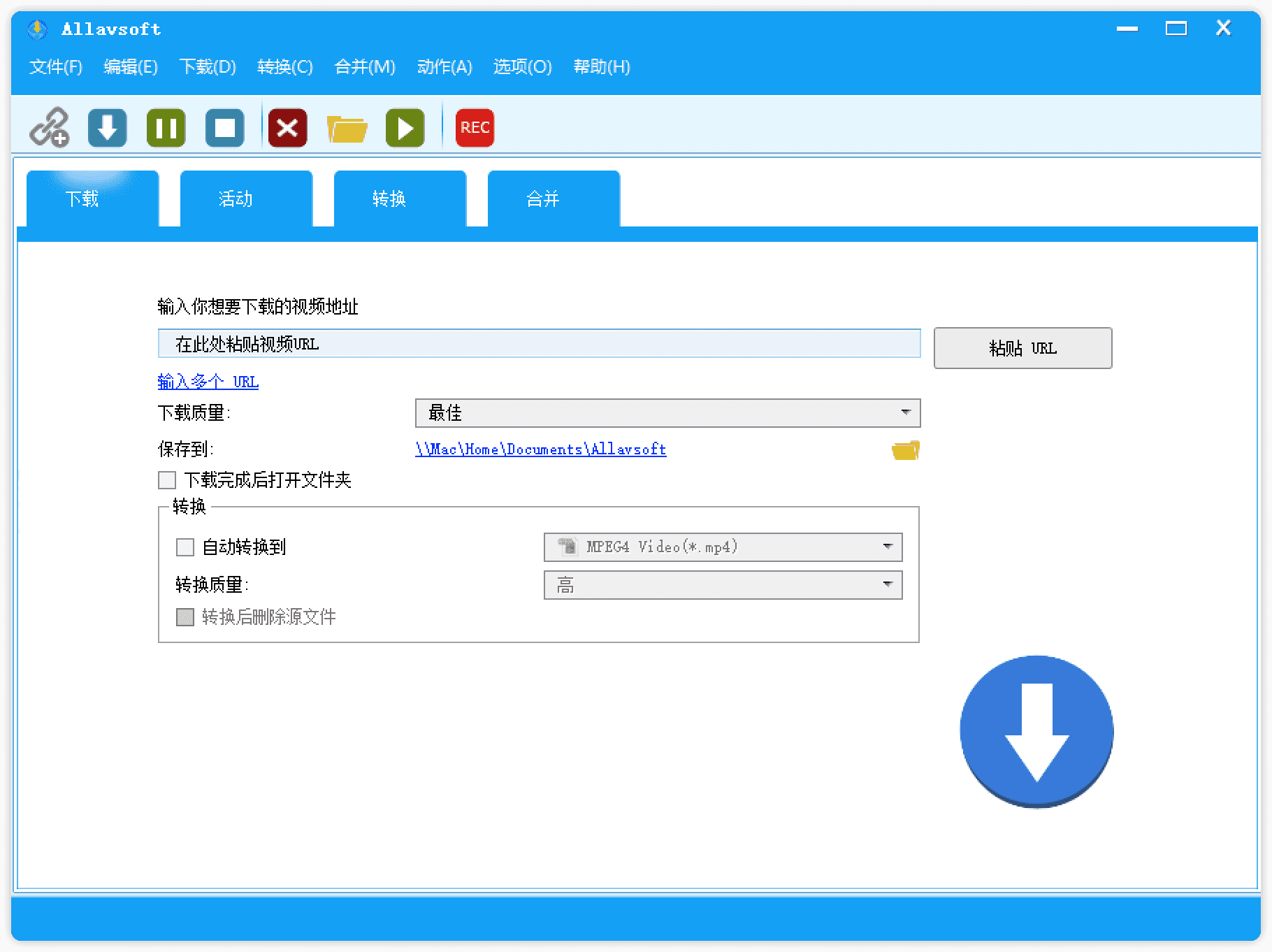Open the 选项(O) menu
Image resolution: width=1272 pixels, height=952 pixels.
522,67
